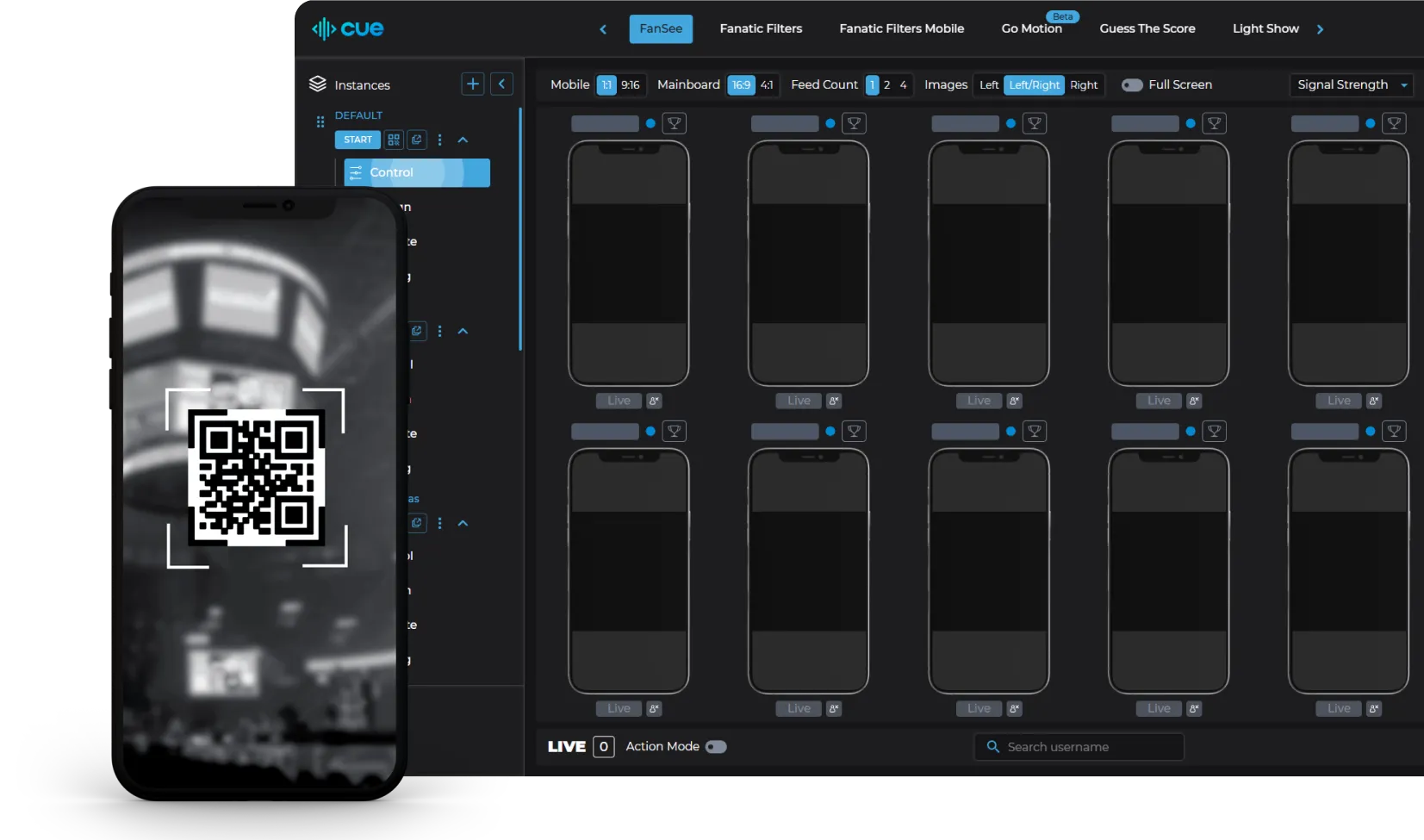Open the three-dot menu of the third instance
Image resolution: width=1424 pixels, height=840 pixels.
point(439,523)
